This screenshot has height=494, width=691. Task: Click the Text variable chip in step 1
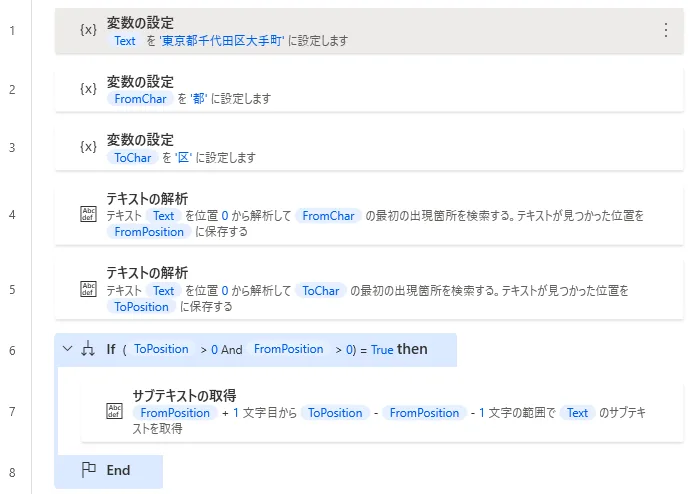(125, 41)
